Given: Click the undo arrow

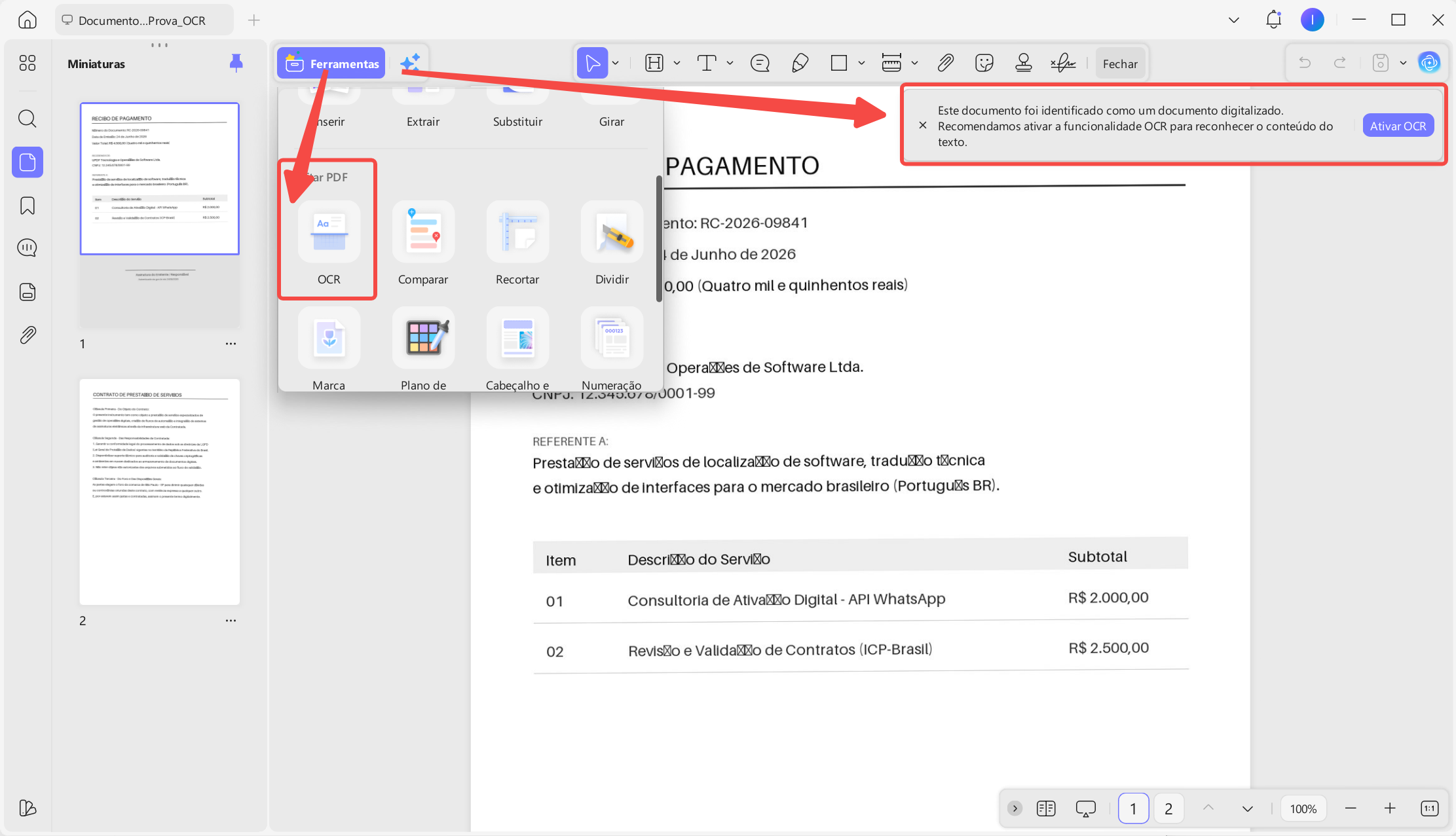Looking at the screenshot, I should (x=1305, y=64).
